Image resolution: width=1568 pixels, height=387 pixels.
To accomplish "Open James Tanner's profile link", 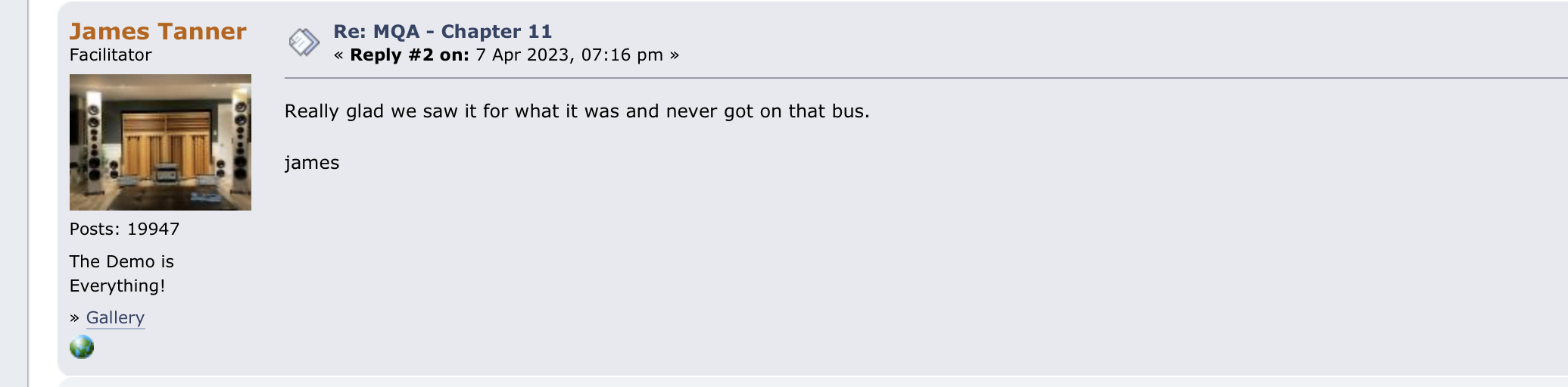I will [157, 32].
